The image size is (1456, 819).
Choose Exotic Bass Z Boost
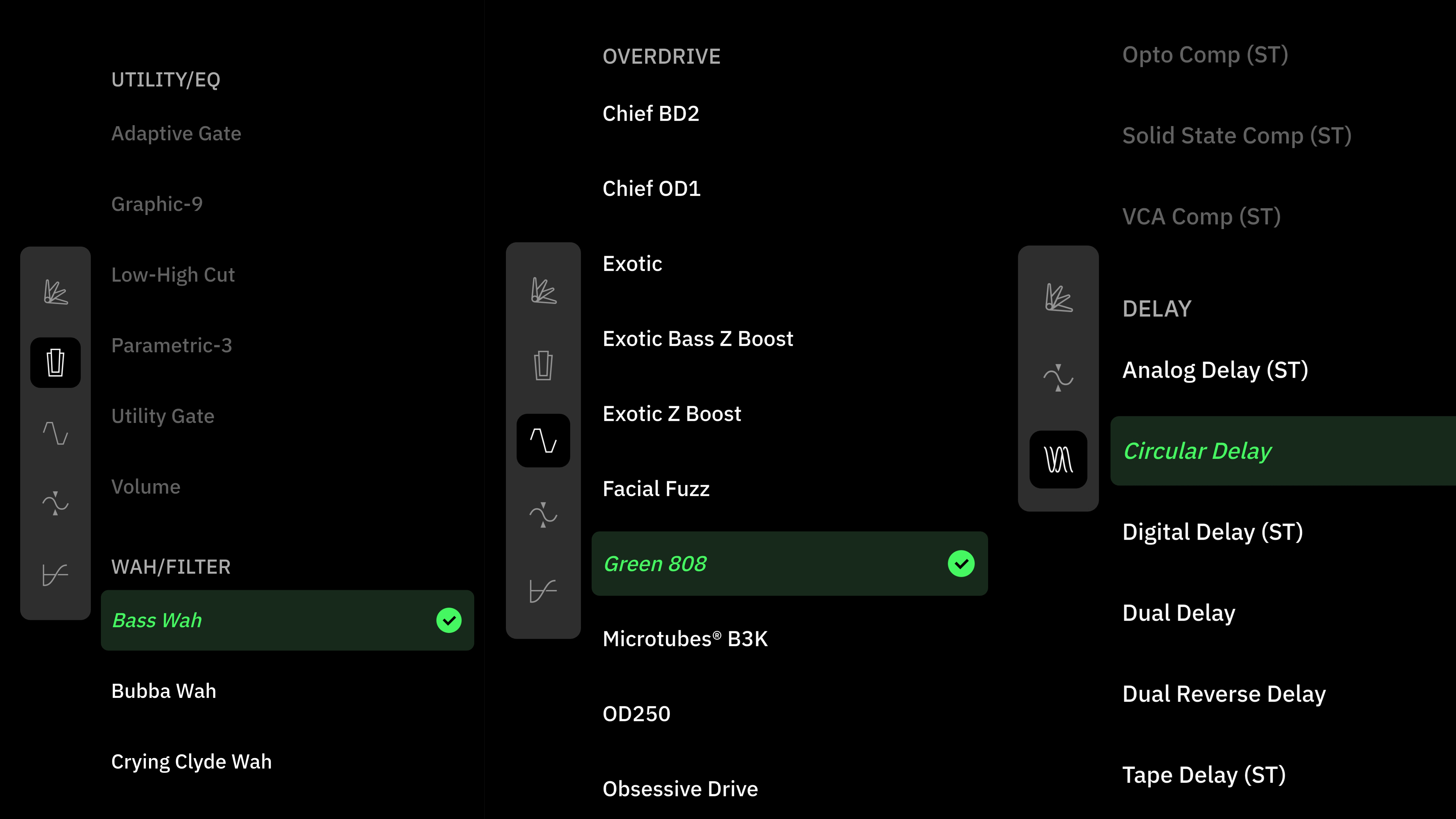(698, 339)
